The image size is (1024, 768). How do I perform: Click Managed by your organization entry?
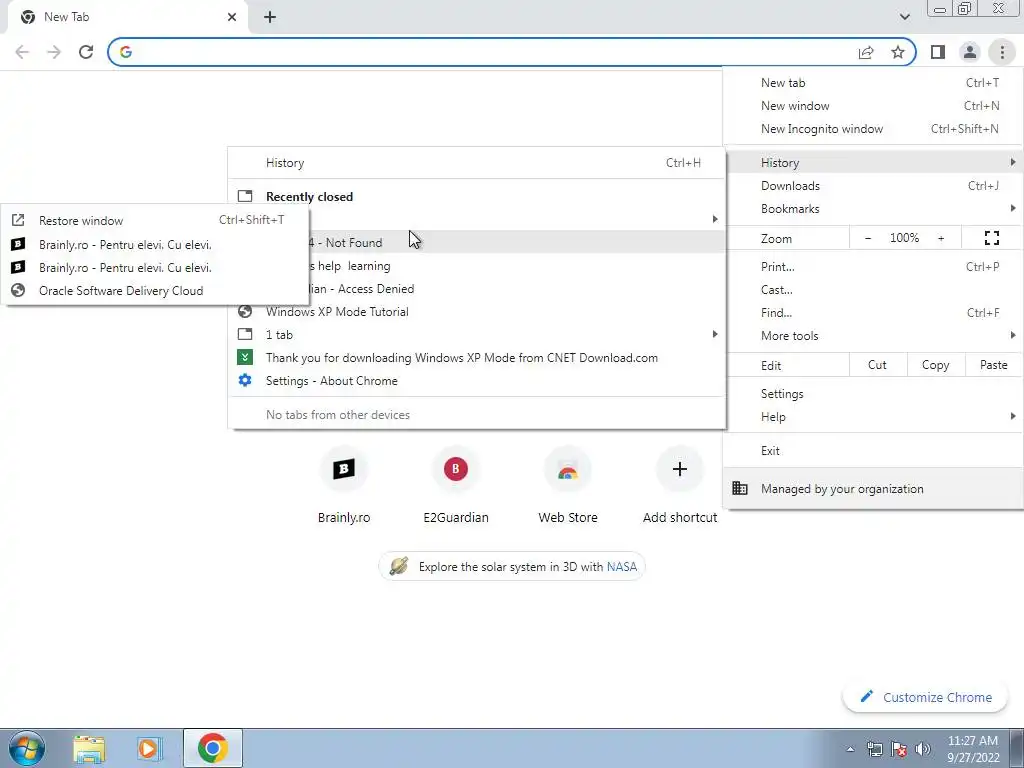pyautogui.click(x=873, y=488)
